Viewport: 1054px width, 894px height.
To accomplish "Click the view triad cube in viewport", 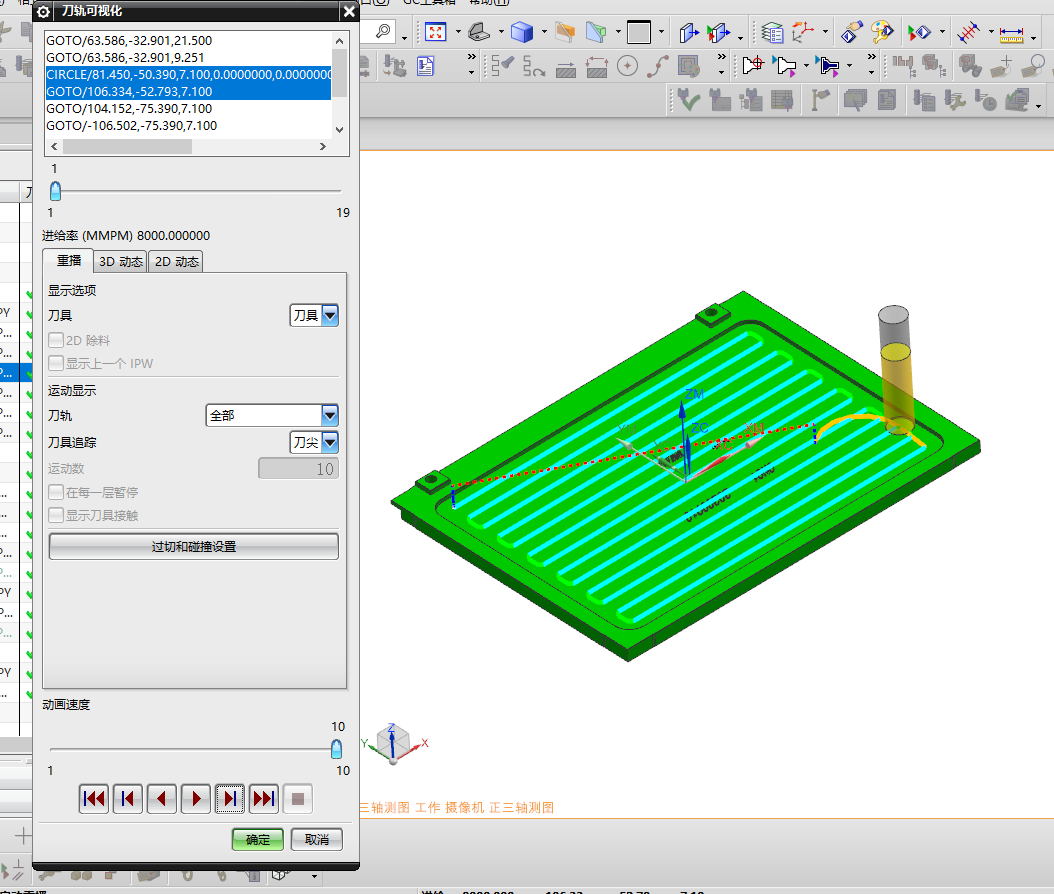I will coord(393,743).
